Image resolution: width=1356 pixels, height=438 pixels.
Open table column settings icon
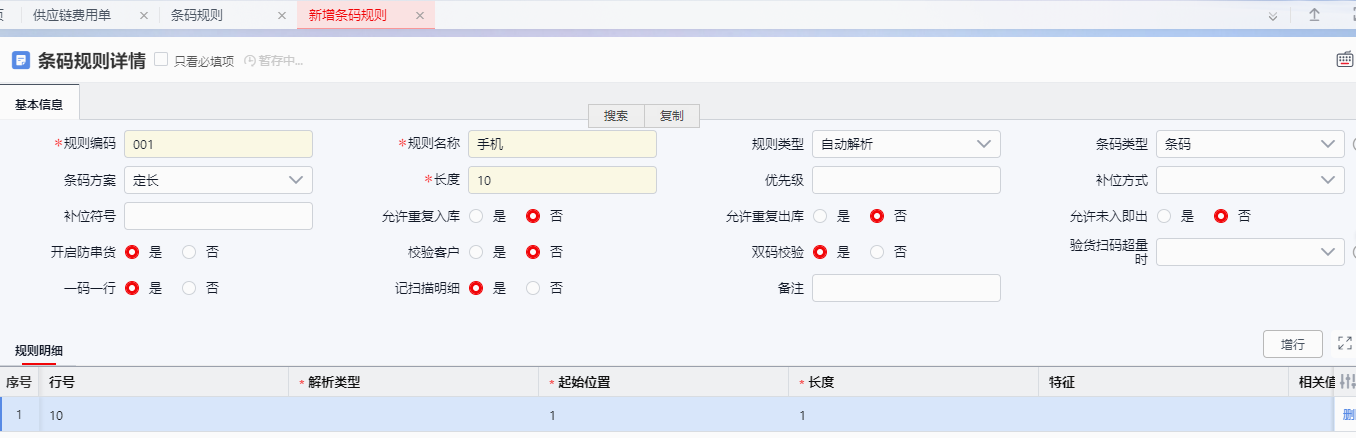pos(1347,381)
